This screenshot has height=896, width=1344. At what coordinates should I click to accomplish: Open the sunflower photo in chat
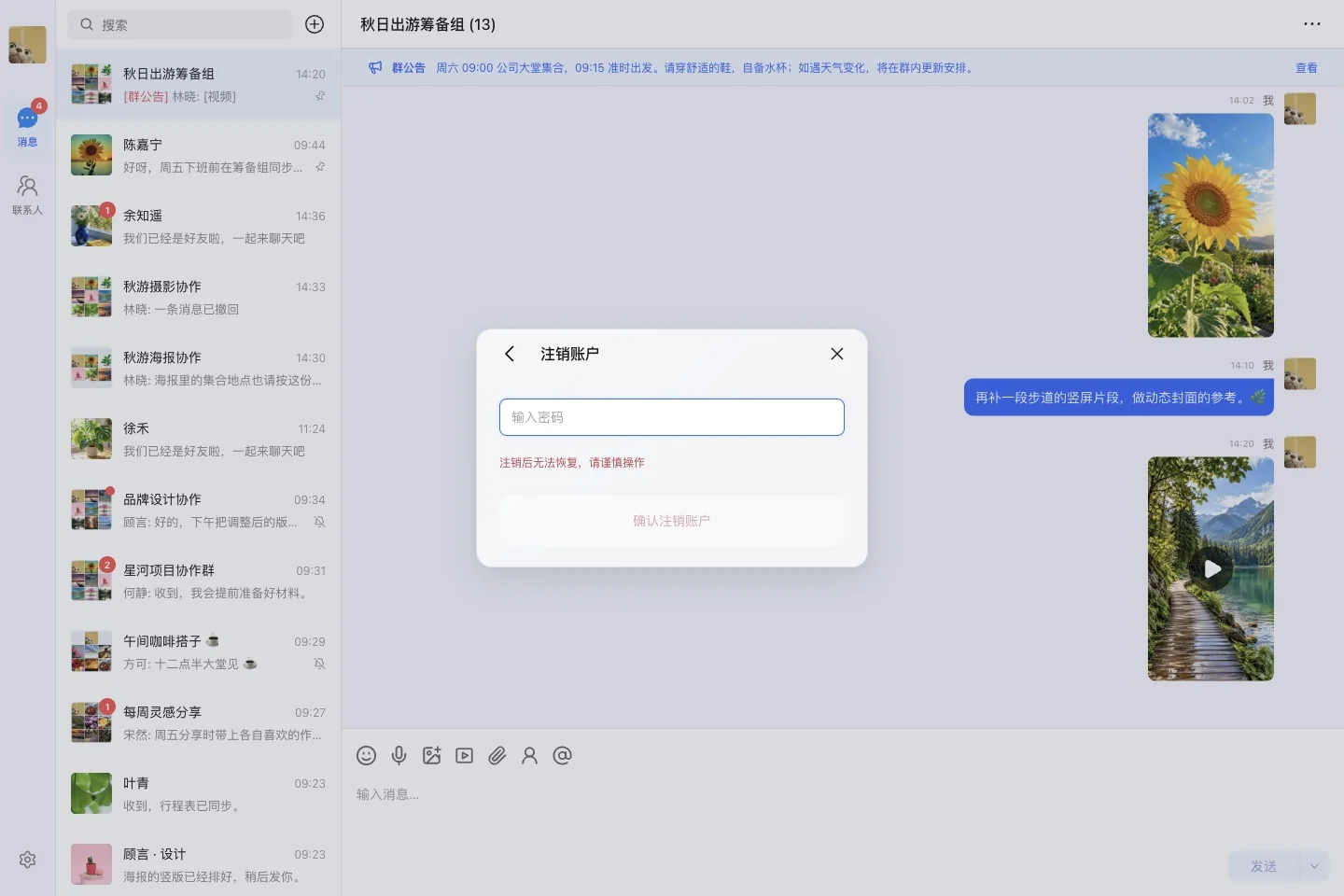[1211, 225]
